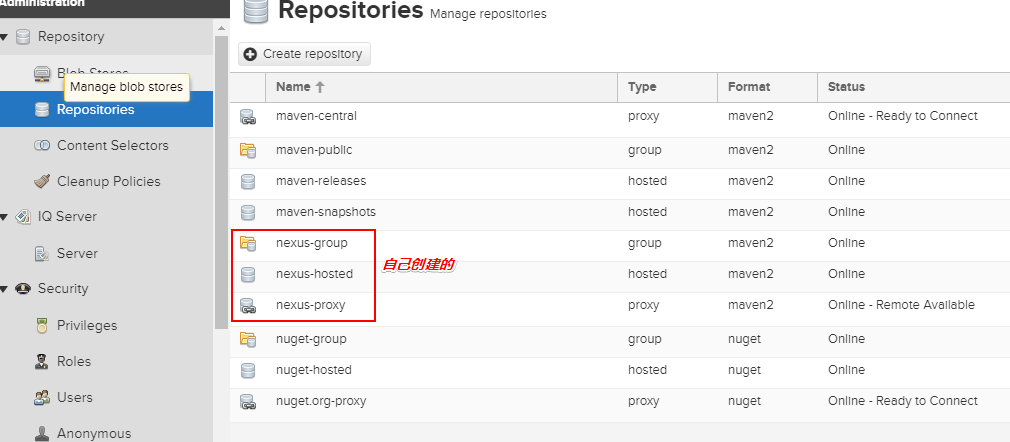Open Anonymous under Security

coord(106,432)
